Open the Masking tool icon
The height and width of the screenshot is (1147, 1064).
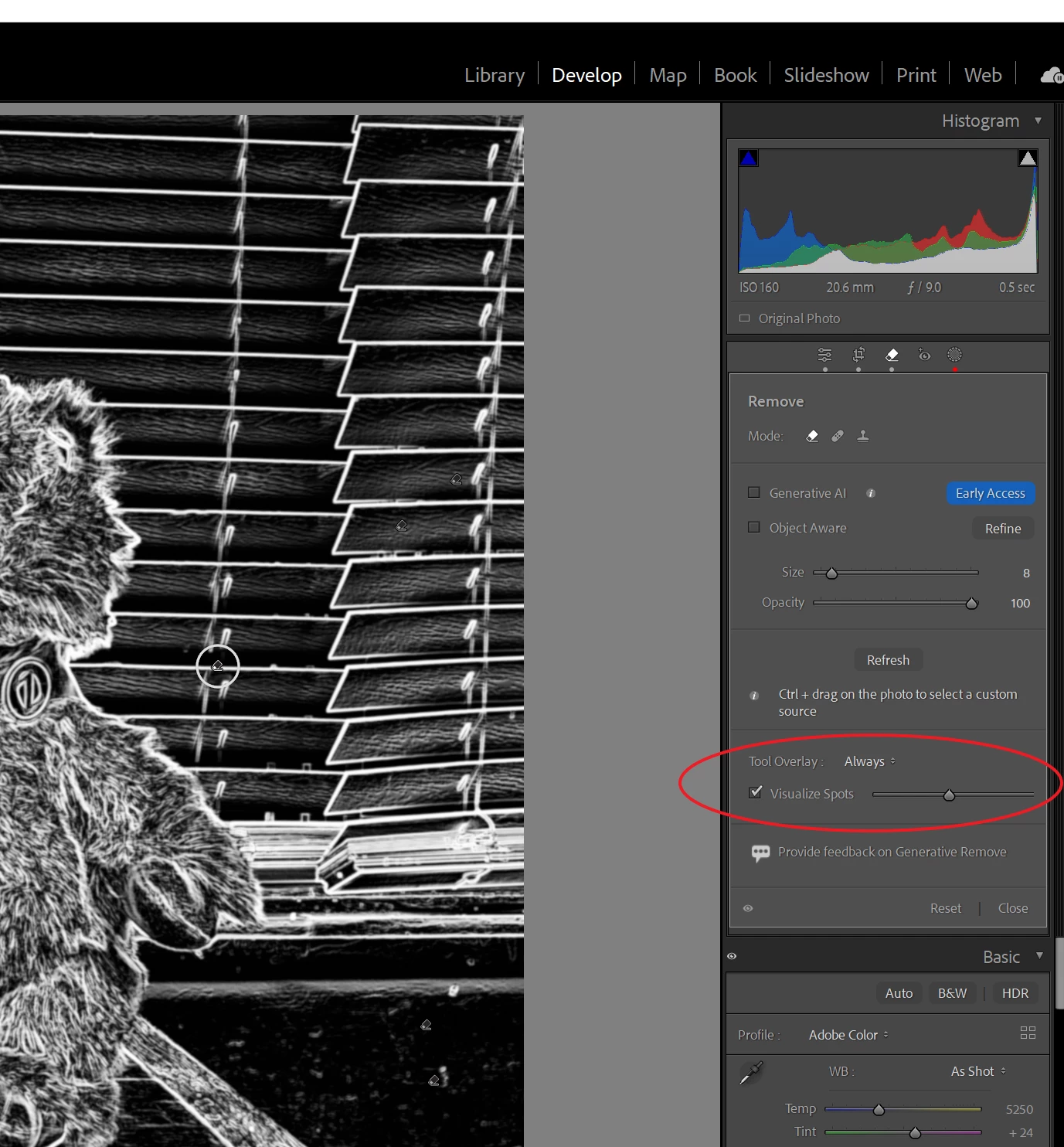click(955, 355)
